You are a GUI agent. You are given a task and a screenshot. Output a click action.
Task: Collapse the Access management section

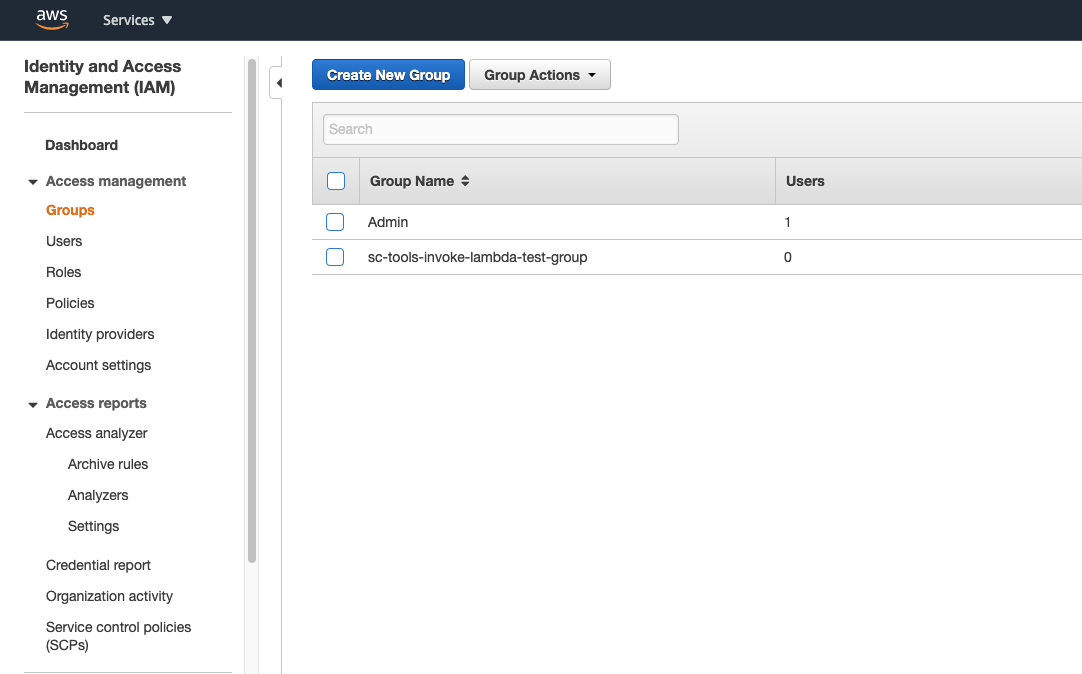(32, 182)
